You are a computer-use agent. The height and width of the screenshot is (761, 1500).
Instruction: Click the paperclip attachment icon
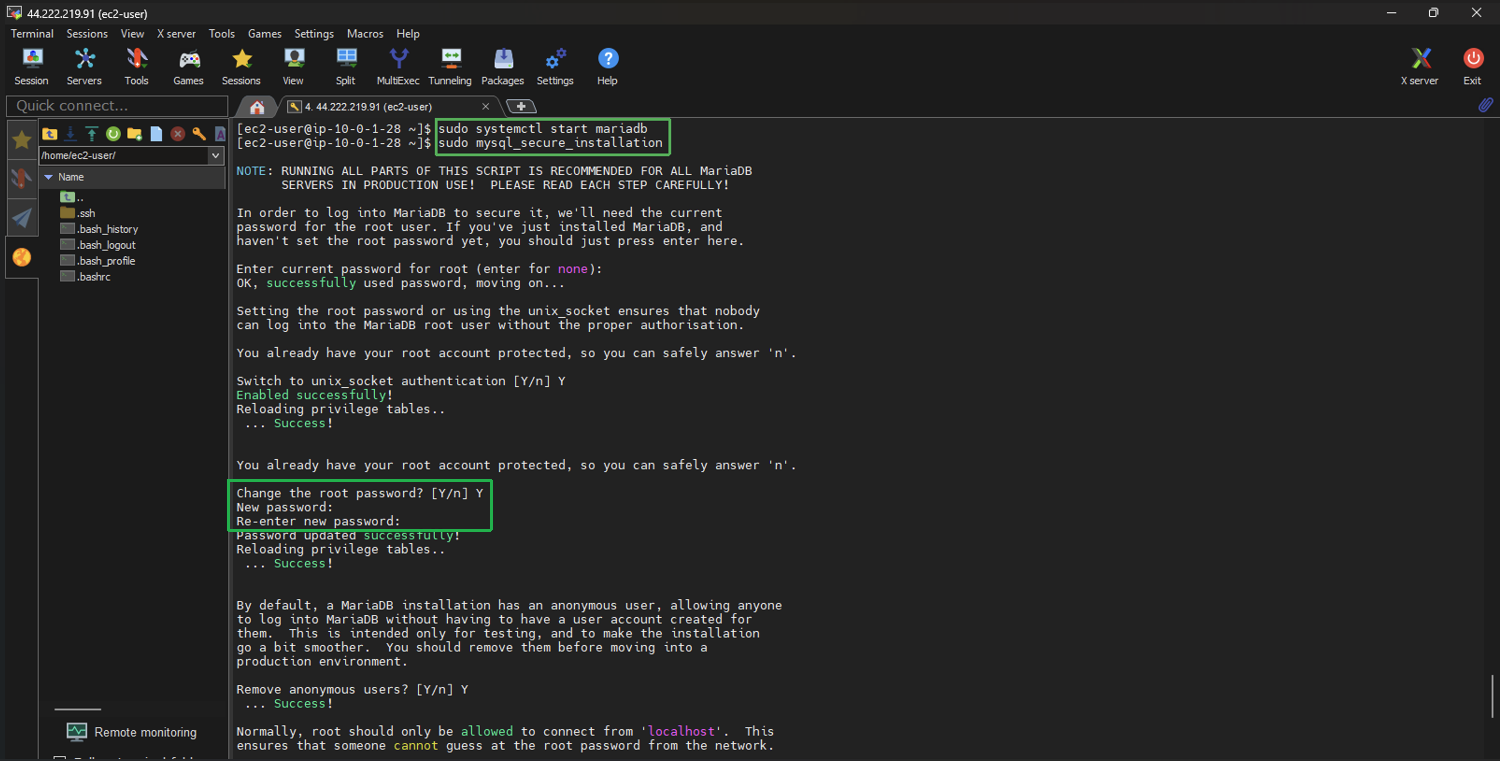1486,104
